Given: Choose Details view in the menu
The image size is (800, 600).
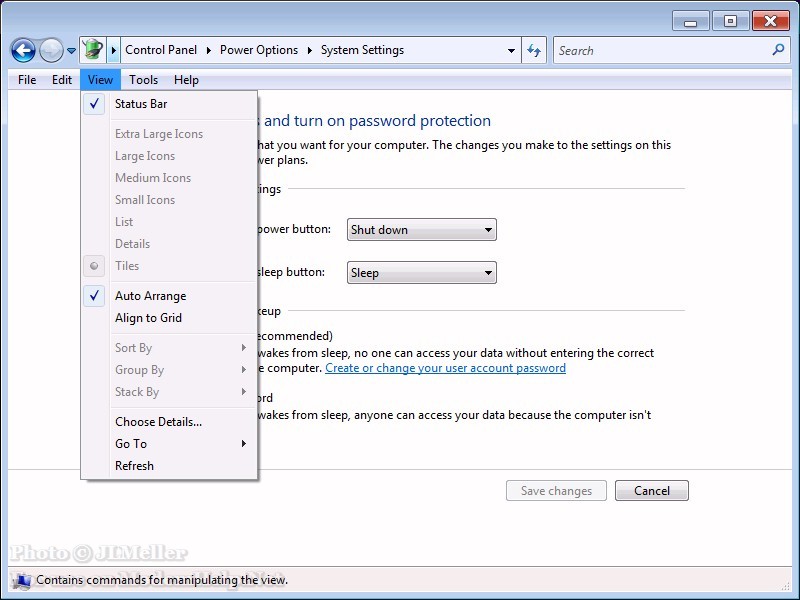Looking at the screenshot, I should [169, 243].
